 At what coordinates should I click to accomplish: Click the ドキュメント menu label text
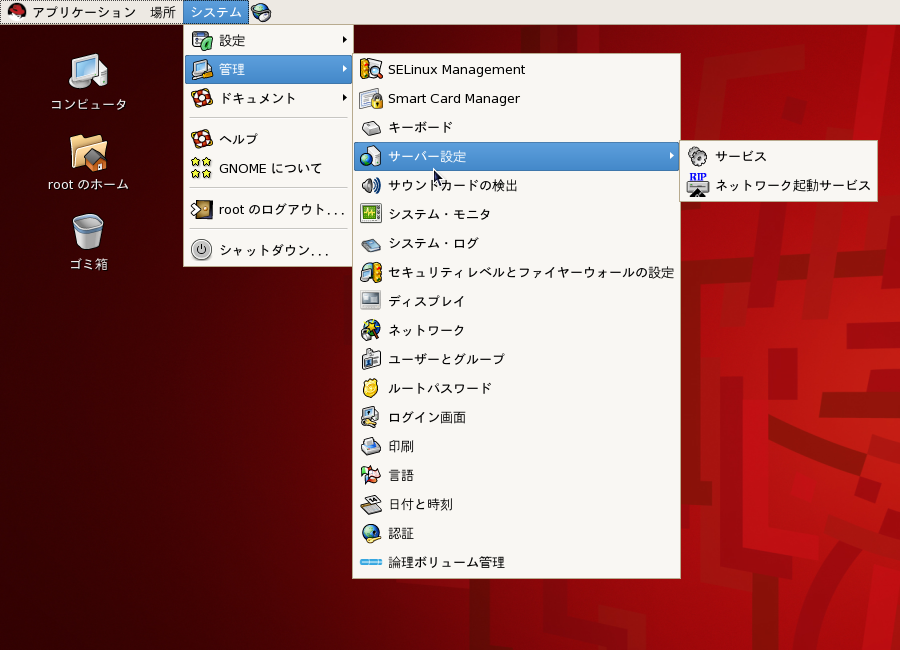258,98
